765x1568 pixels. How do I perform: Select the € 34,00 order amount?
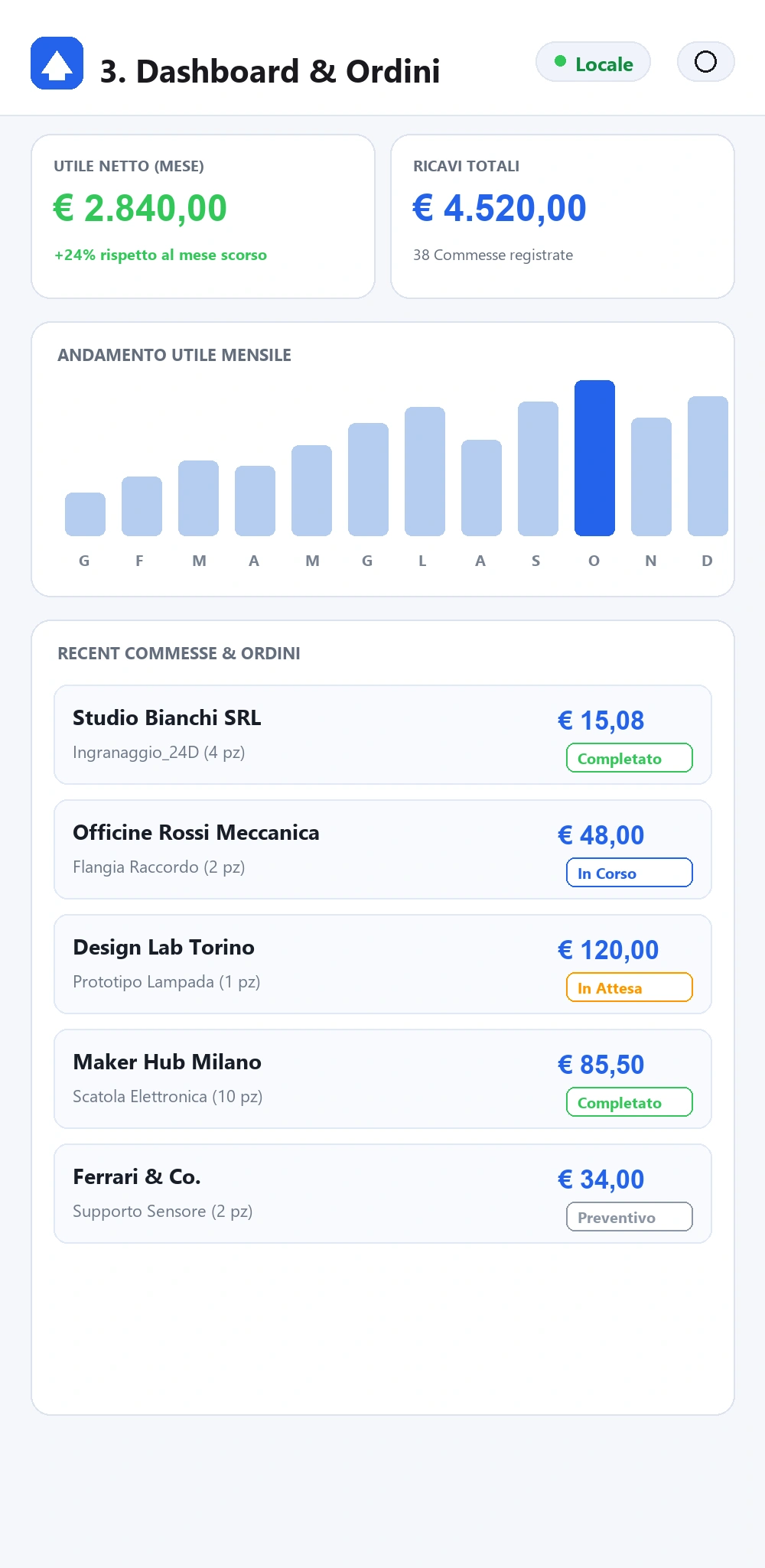click(x=601, y=1179)
